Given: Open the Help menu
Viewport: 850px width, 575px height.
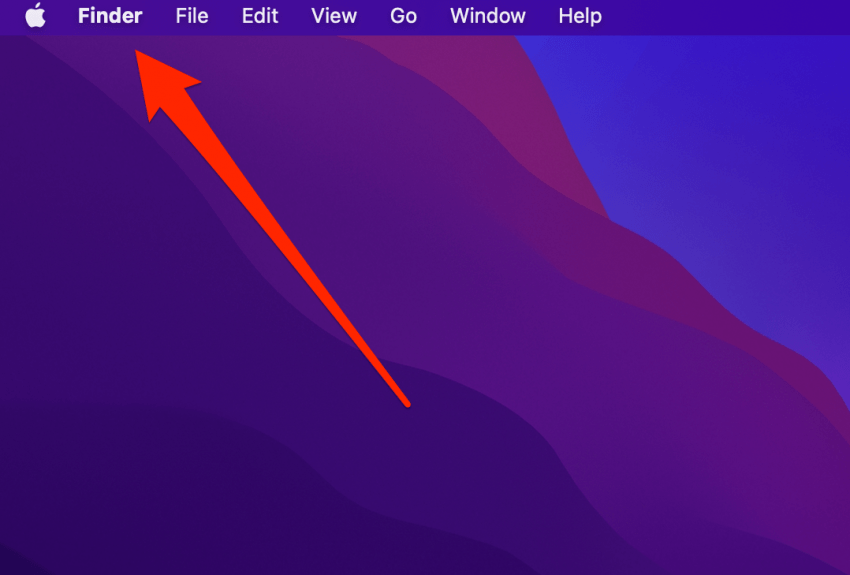Looking at the screenshot, I should point(580,16).
